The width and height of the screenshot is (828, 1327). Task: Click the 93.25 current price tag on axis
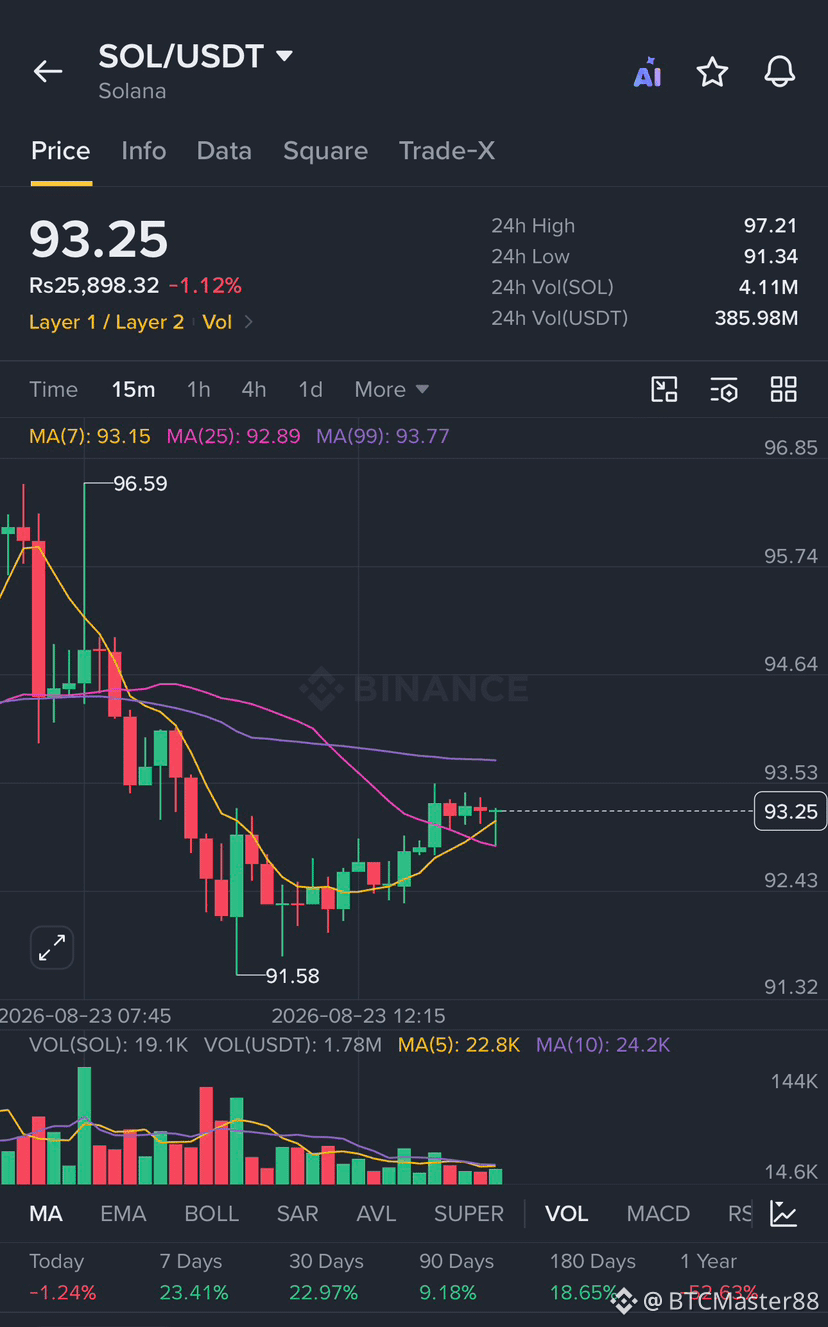pos(790,811)
